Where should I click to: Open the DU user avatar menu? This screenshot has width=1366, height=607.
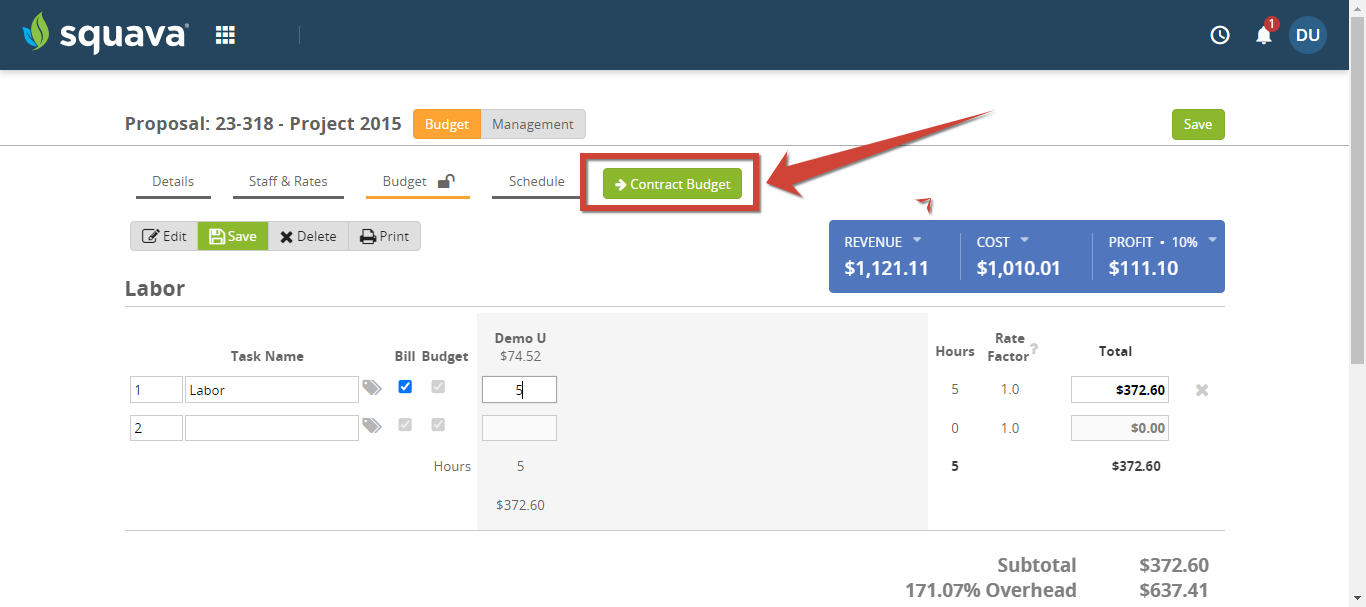[1307, 35]
